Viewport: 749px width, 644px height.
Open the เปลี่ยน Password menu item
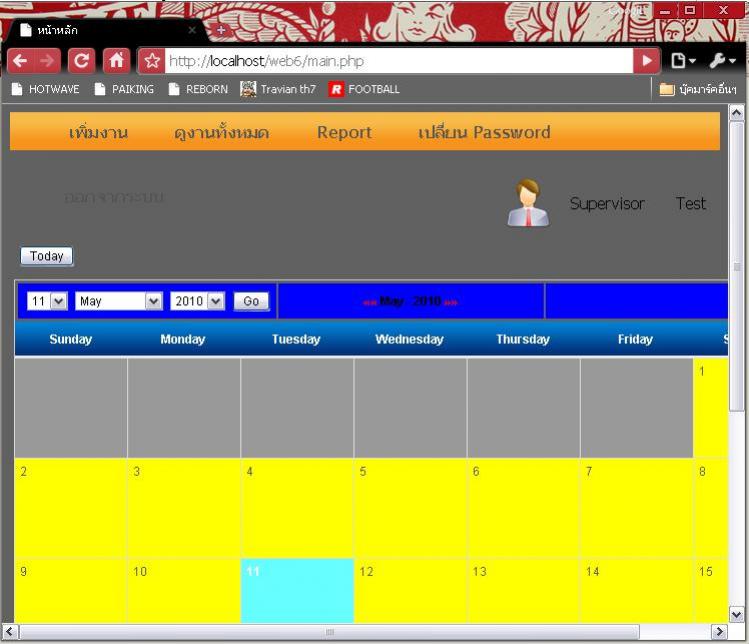point(484,132)
